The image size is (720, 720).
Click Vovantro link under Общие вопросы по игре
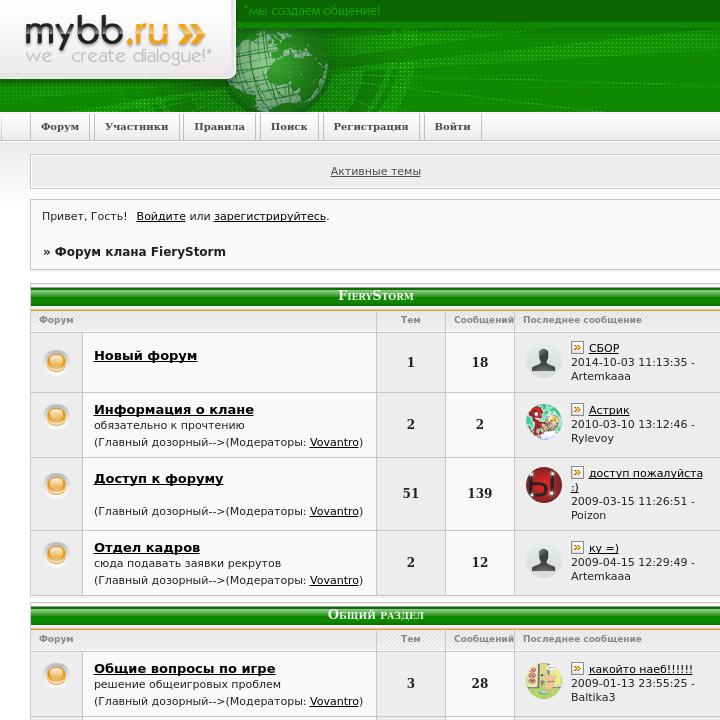(x=334, y=701)
